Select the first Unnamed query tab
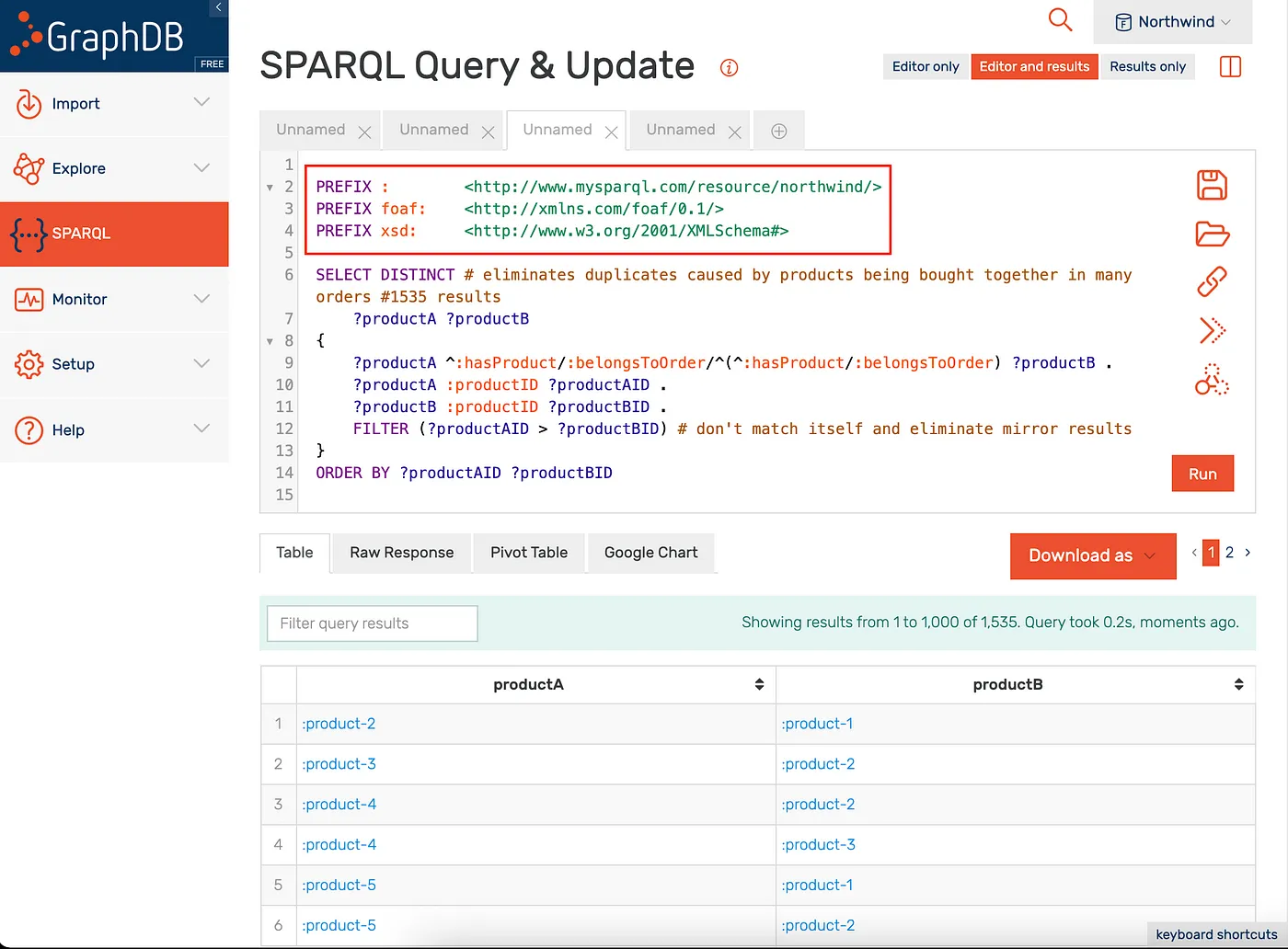This screenshot has height=949, width=1288. click(311, 130)
